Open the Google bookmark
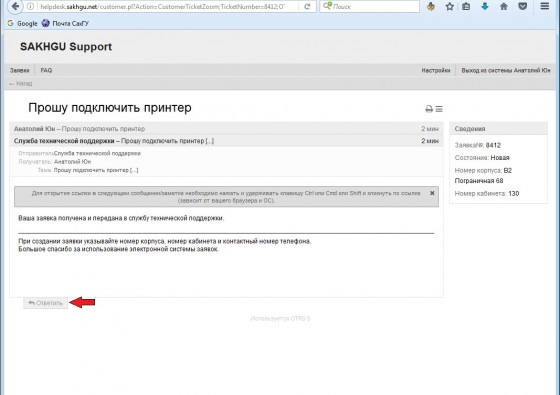The height and width of the screenshot is (395, 560). coord(22,23)
